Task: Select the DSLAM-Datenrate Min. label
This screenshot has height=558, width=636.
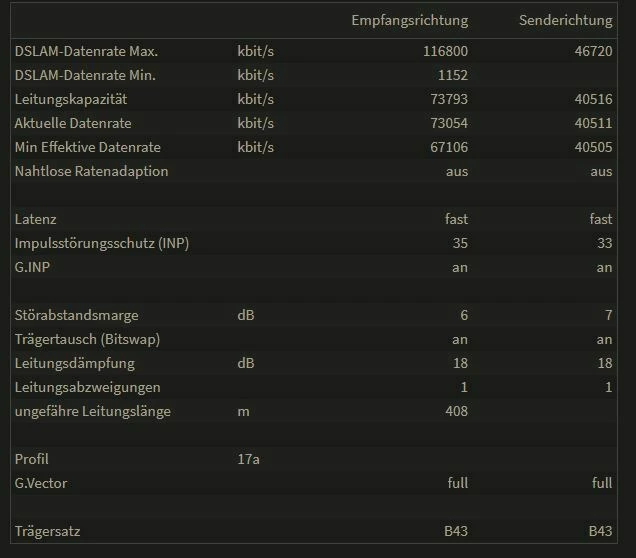Action: [x=85, y=74]
